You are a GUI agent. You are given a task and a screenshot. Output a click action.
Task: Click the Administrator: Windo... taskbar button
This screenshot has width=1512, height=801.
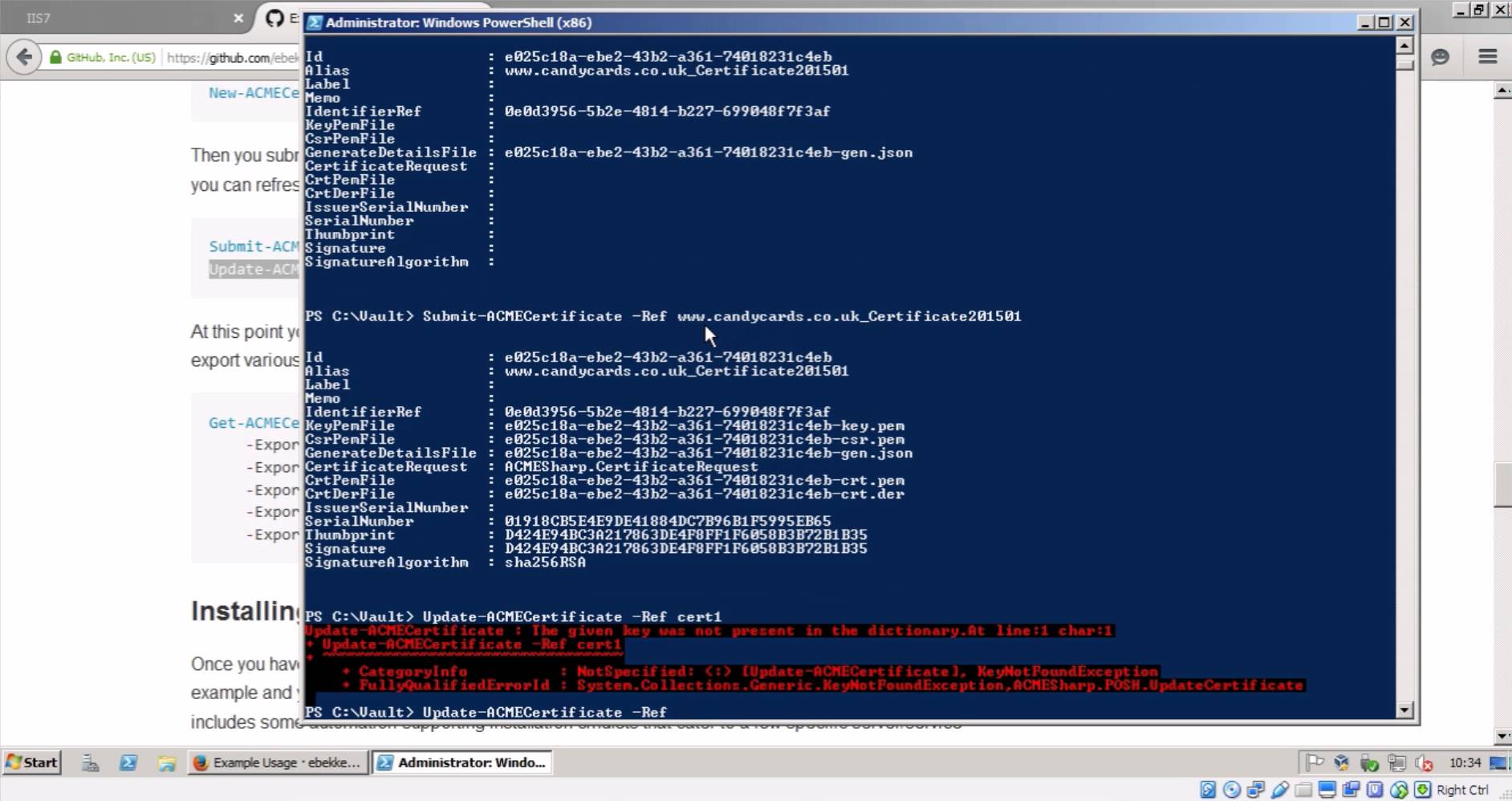(x=463, y=762)
